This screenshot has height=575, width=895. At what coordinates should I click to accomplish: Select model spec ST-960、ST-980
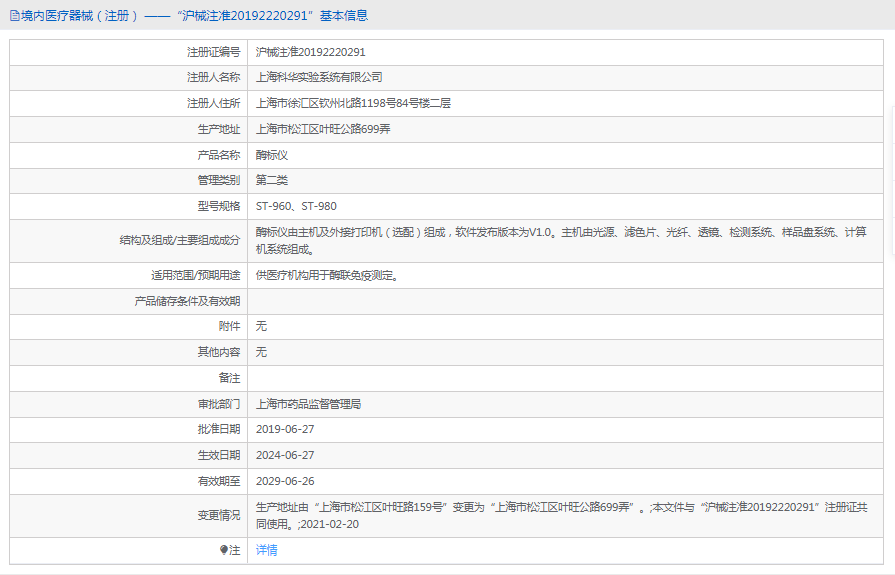click(296, 206)
